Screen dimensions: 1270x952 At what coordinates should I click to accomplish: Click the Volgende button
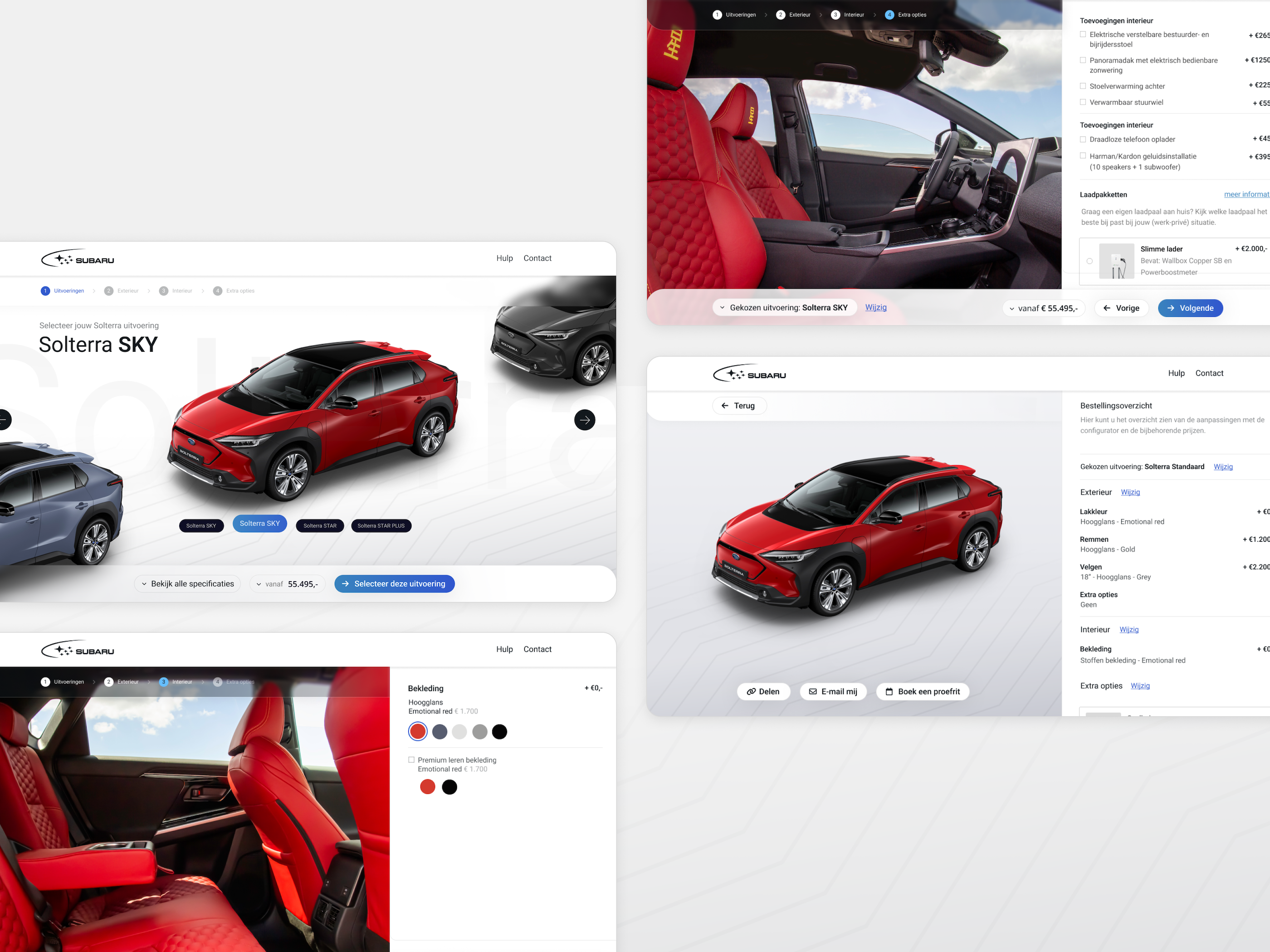point(1190,308)
